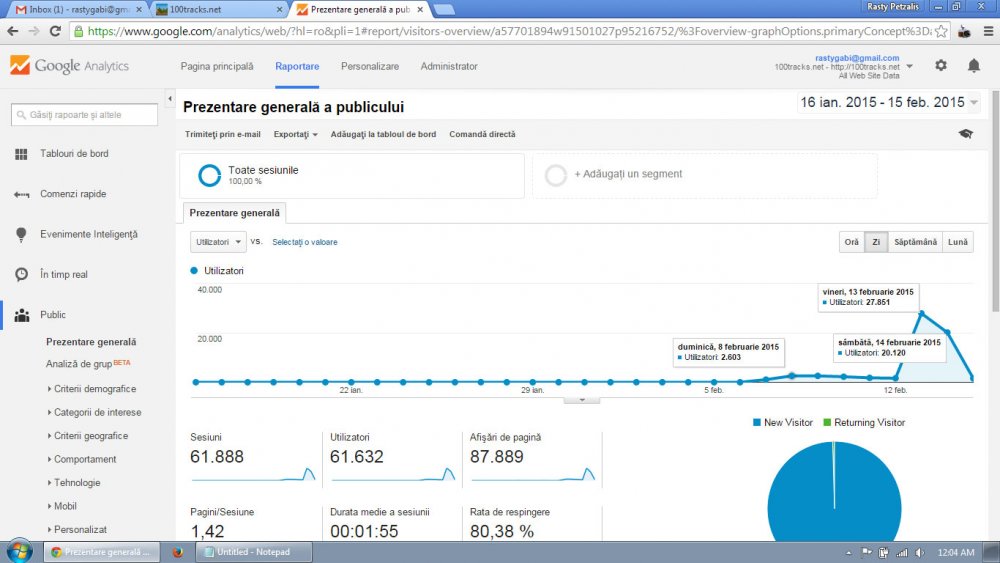Open the account selector dropdown arrow
1000x563 pixels.
pyautogui.click(x=909, y=66)
